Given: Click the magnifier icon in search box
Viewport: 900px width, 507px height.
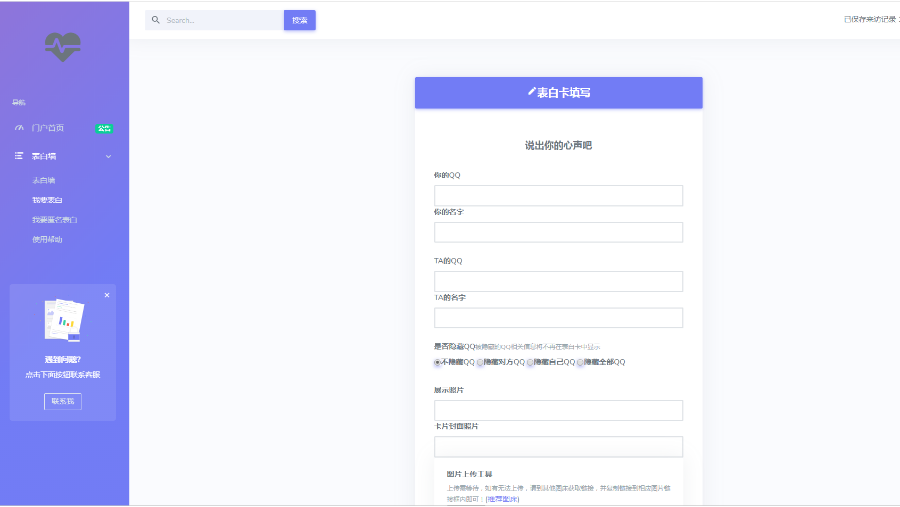Looking at the screenshot, I should tap(156, 20).
